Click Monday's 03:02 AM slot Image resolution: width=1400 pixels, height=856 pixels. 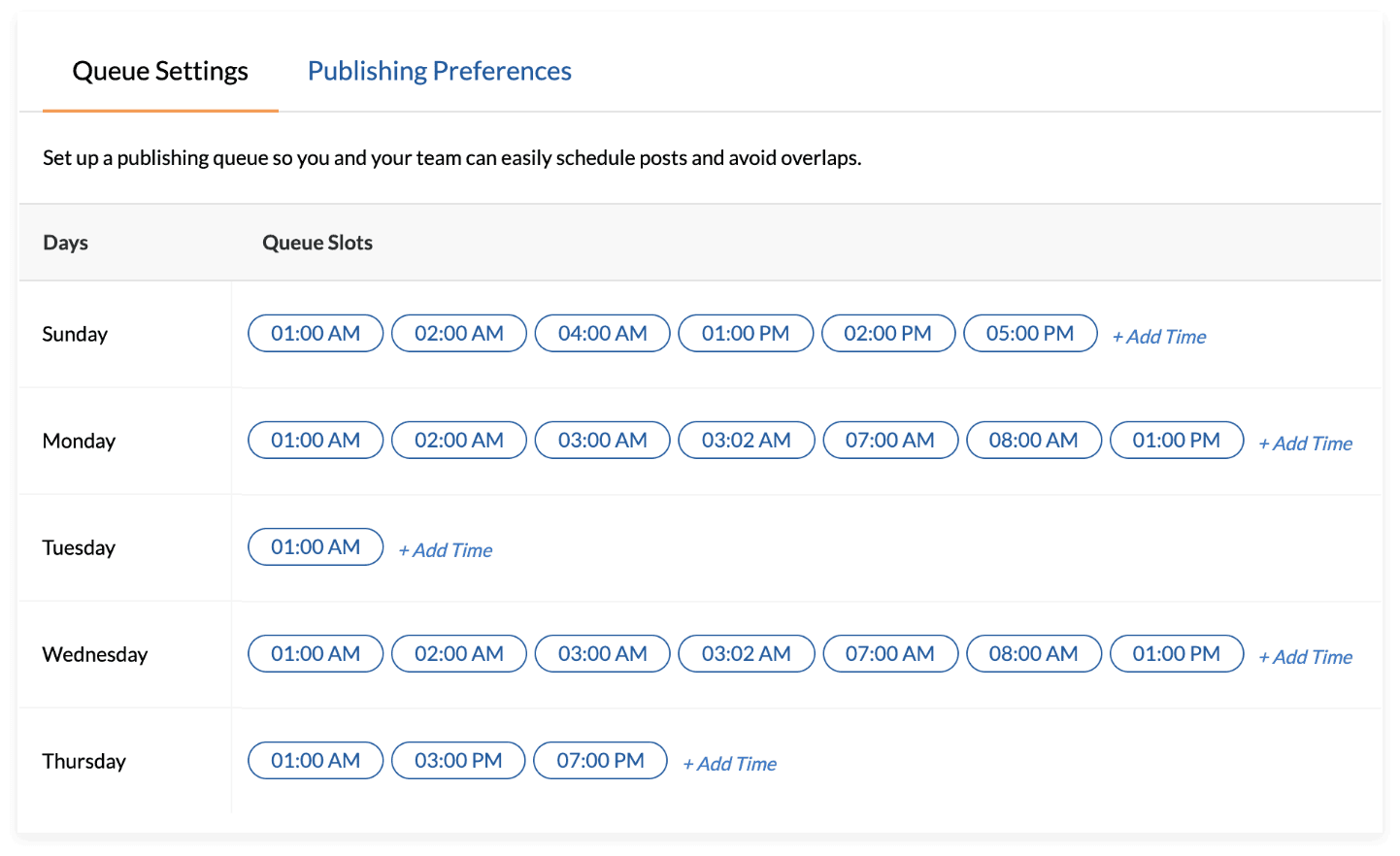click(746, 440)
